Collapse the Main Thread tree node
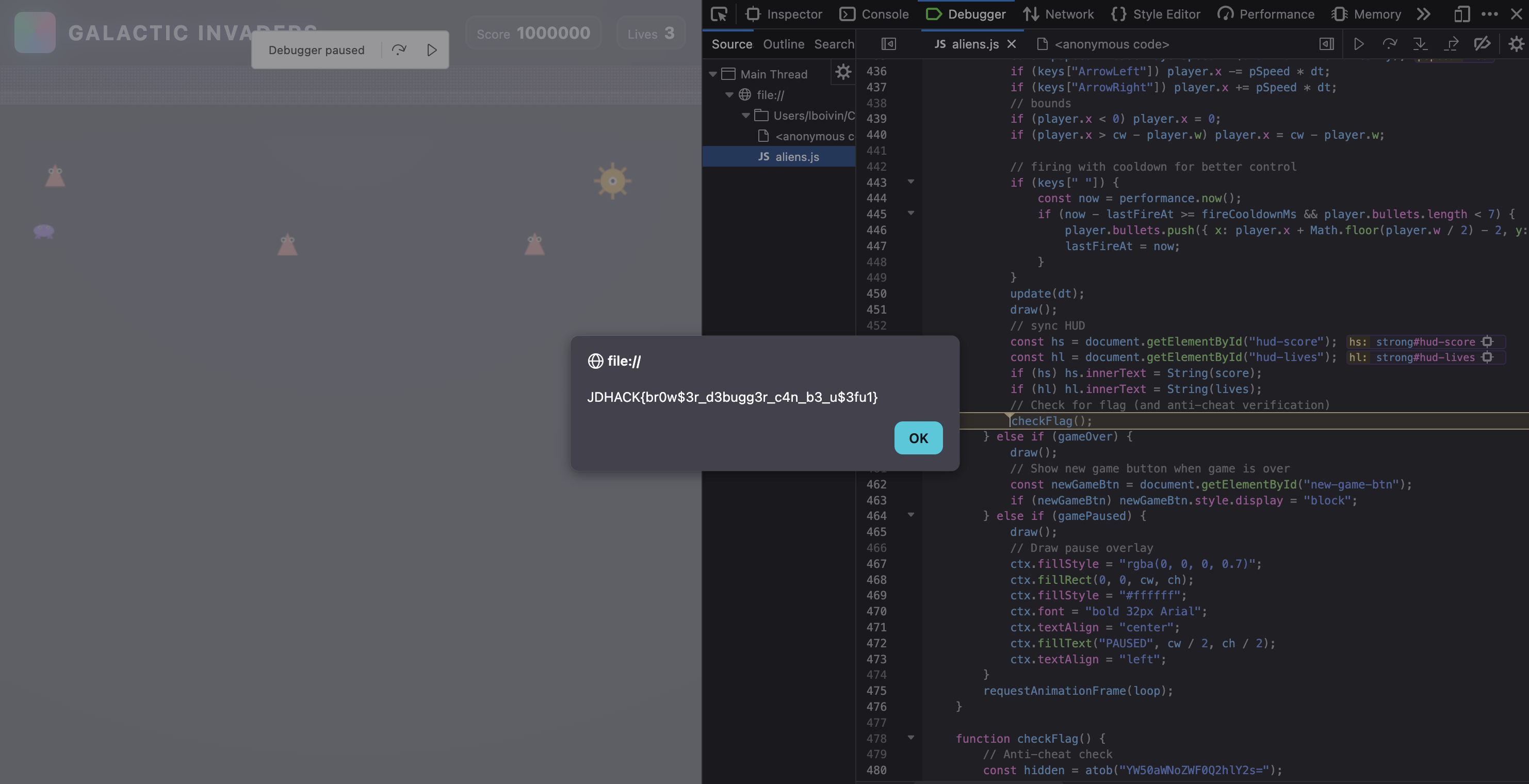This screenshot has height=784, width=1529. point(713,74)
